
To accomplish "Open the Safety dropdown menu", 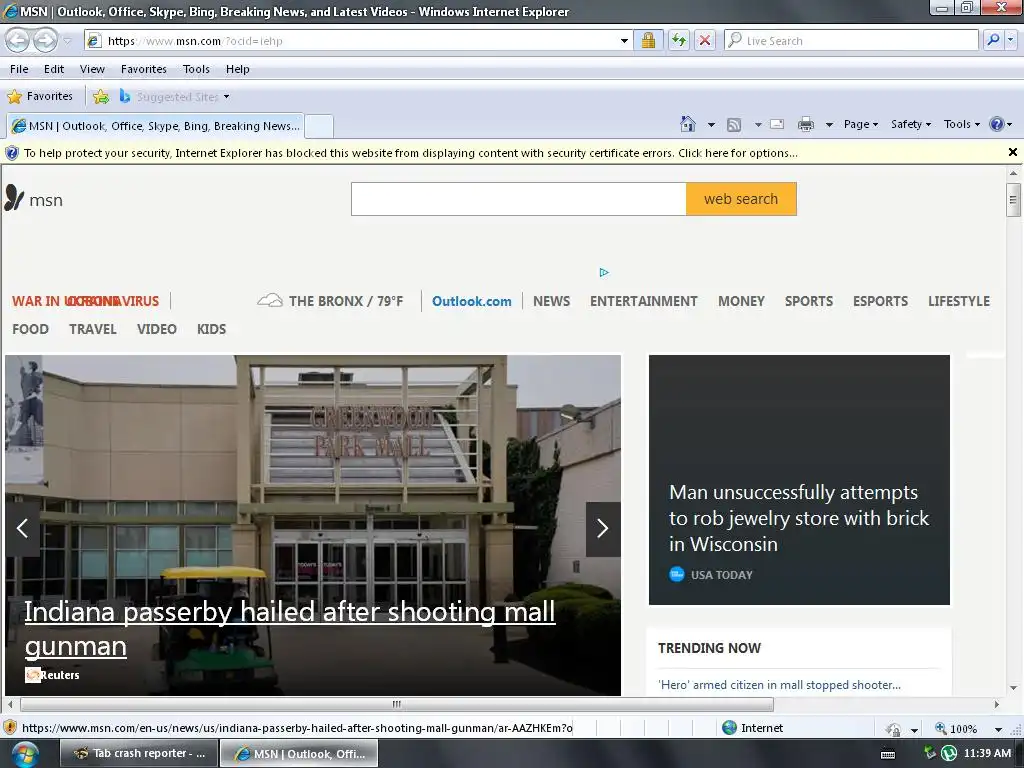I will (x=911, y=124).
